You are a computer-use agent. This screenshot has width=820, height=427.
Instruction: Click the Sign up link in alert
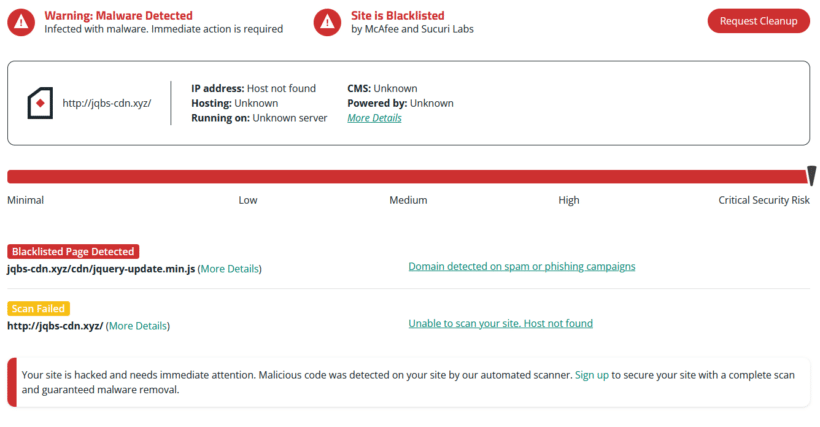591,374
